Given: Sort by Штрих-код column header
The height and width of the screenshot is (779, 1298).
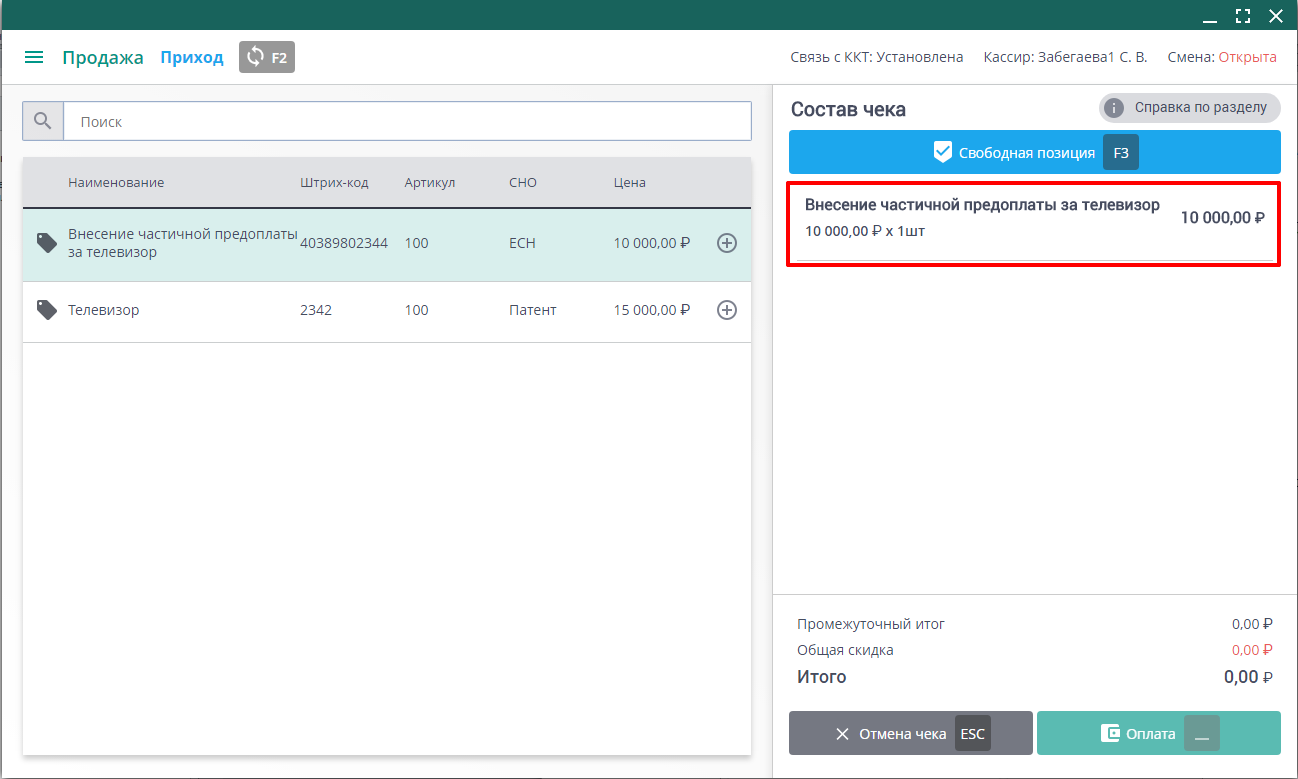Looking at the screenshot, I should click(334, 182).
